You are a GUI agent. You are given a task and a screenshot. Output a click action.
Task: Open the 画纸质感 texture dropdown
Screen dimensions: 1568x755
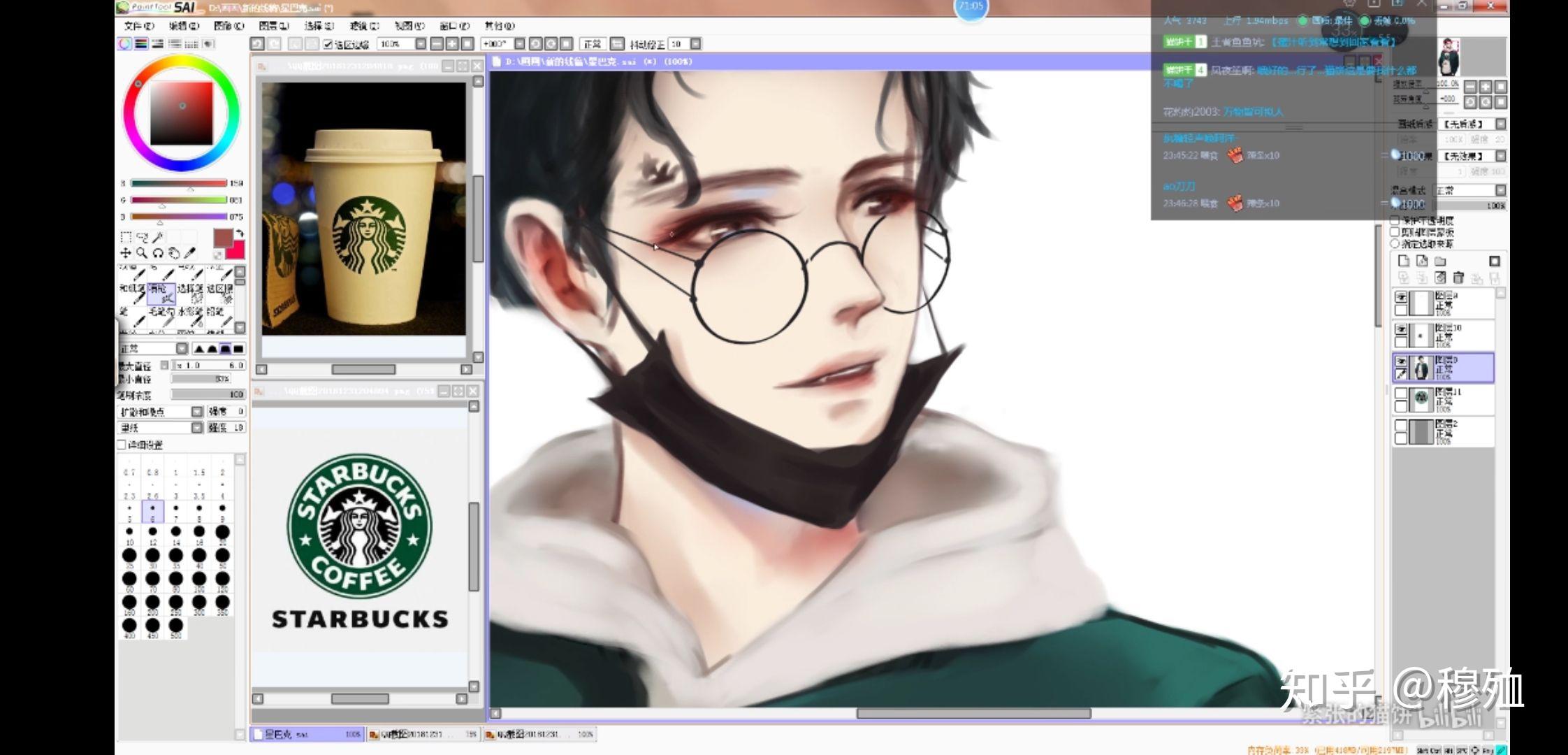tap(1500, 124)
